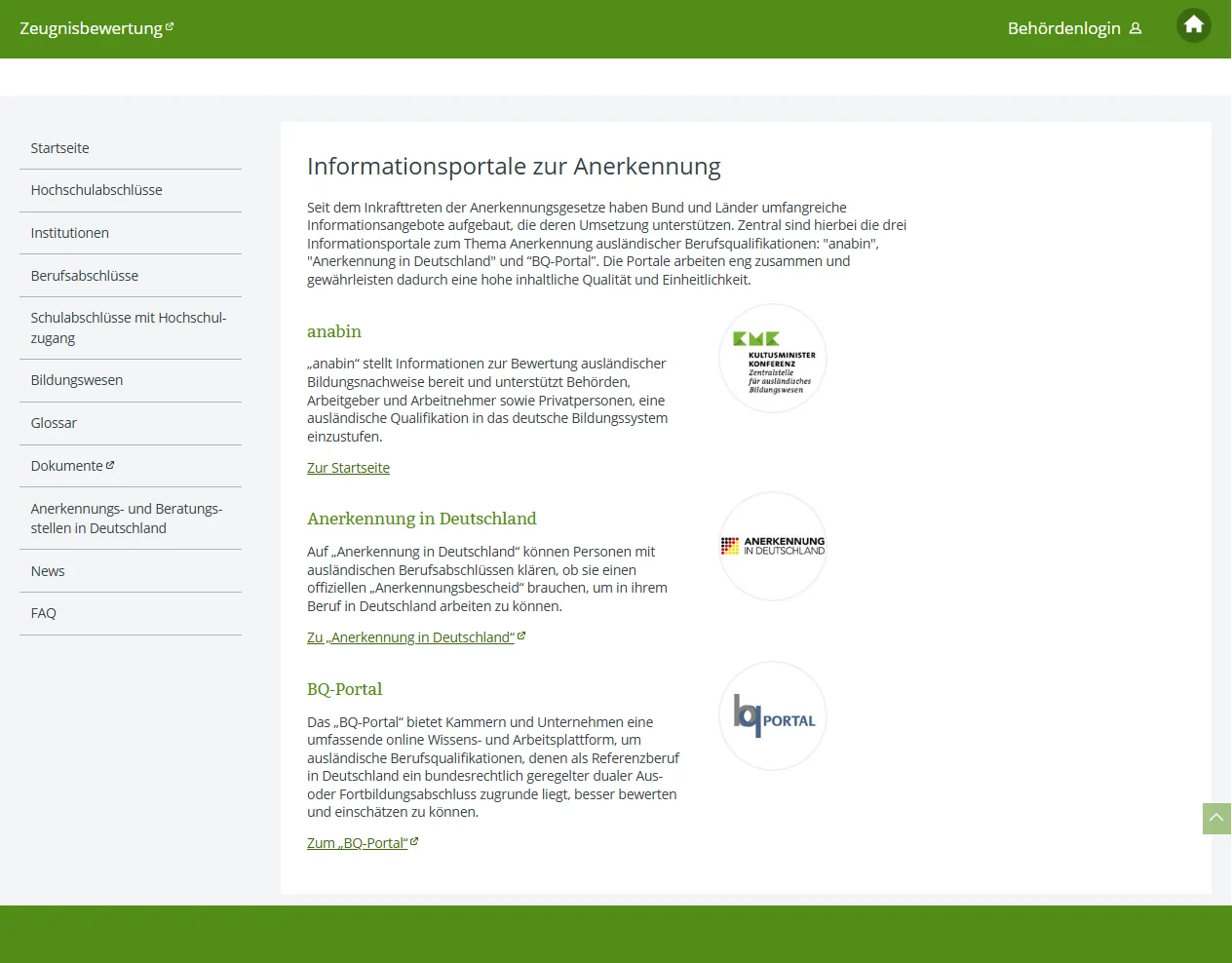Open Startseite in the sidebar
This screenshot has width=1232, height=963.
coord(131,148)
